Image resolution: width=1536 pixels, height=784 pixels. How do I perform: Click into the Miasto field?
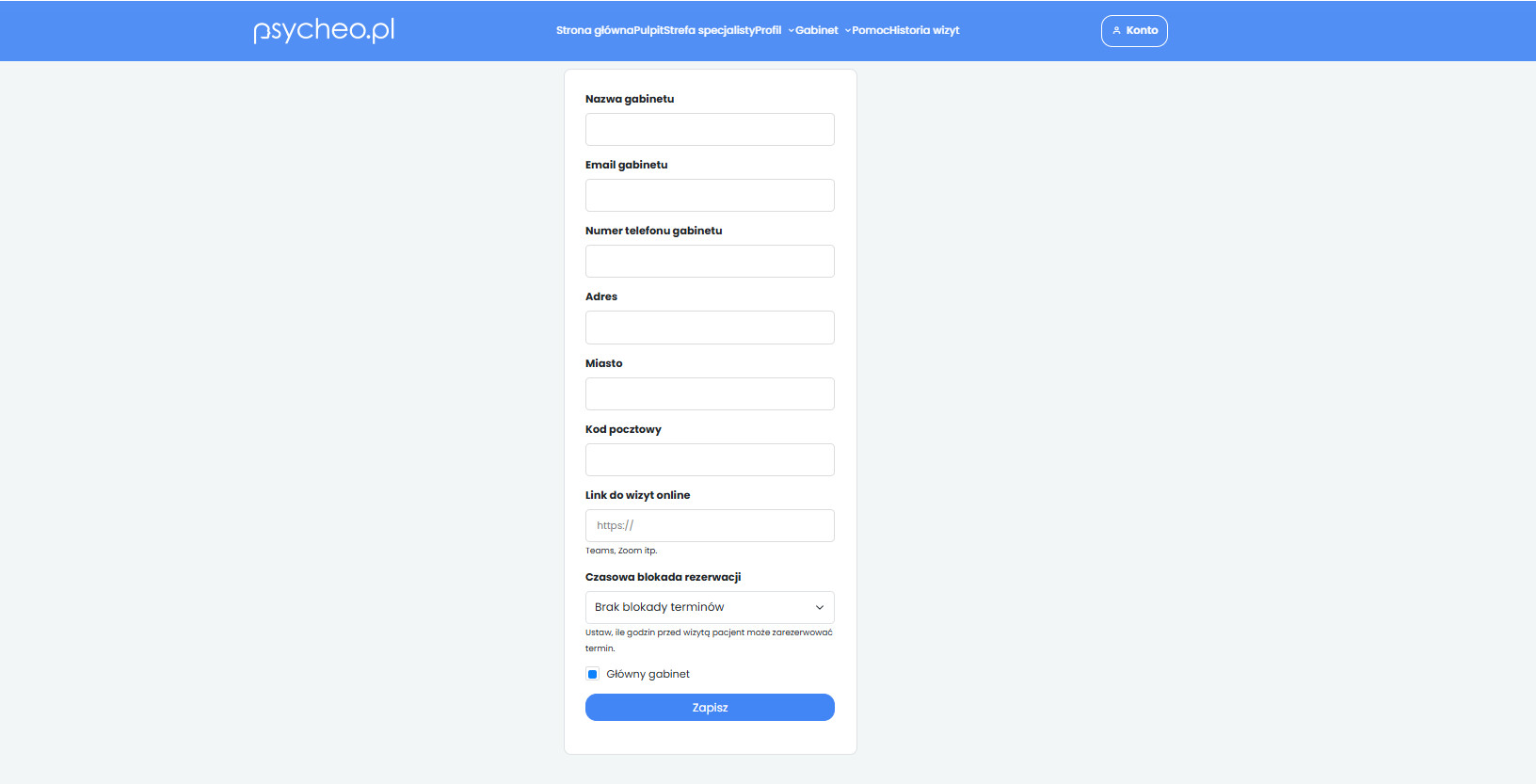(x=710, y=394)
